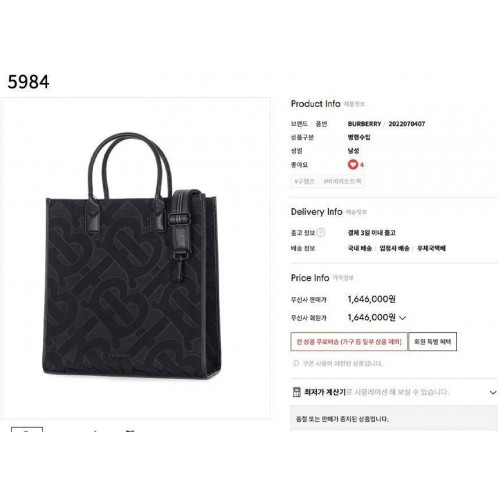Expand the 최저가 계산기 section chevron

click(493, 392)
